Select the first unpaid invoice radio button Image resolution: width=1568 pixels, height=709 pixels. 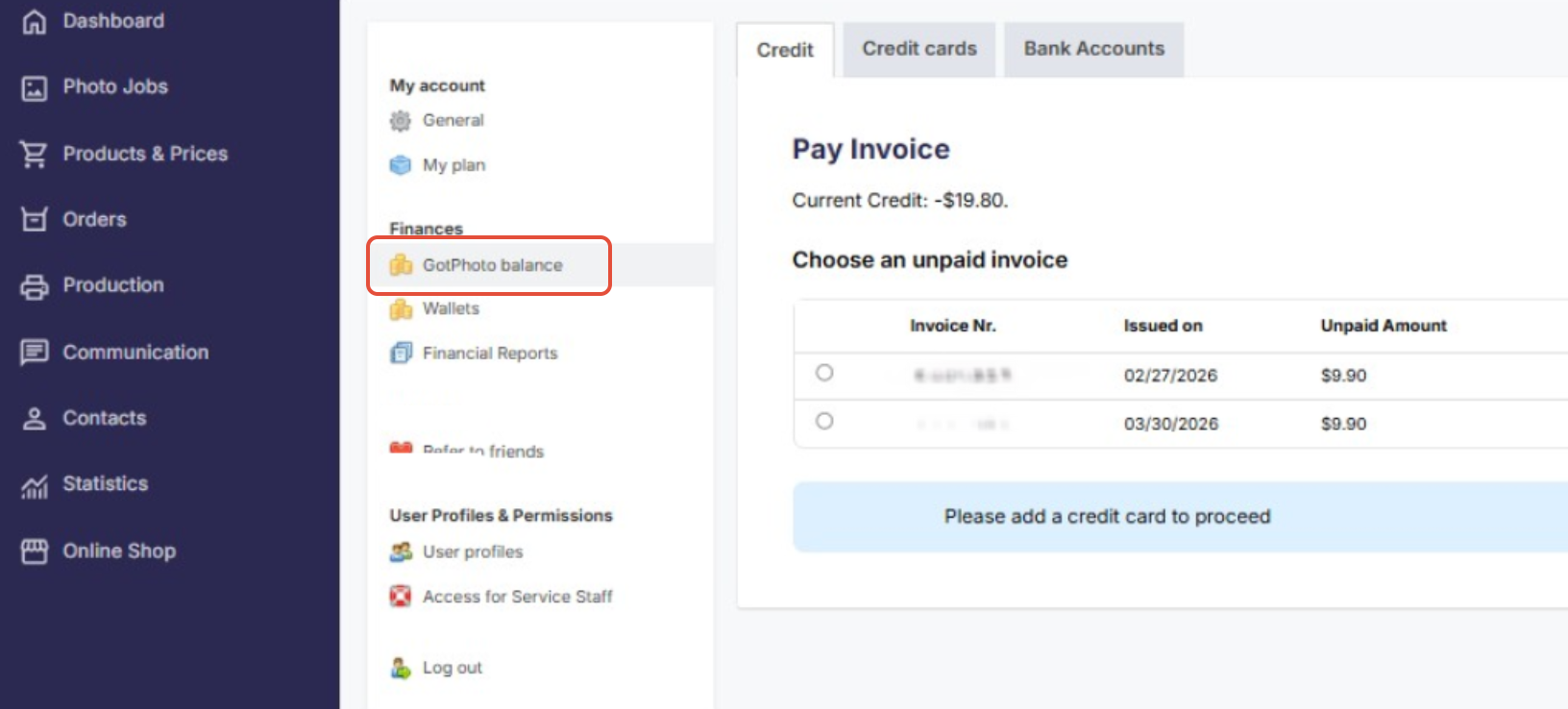(824, 374)
